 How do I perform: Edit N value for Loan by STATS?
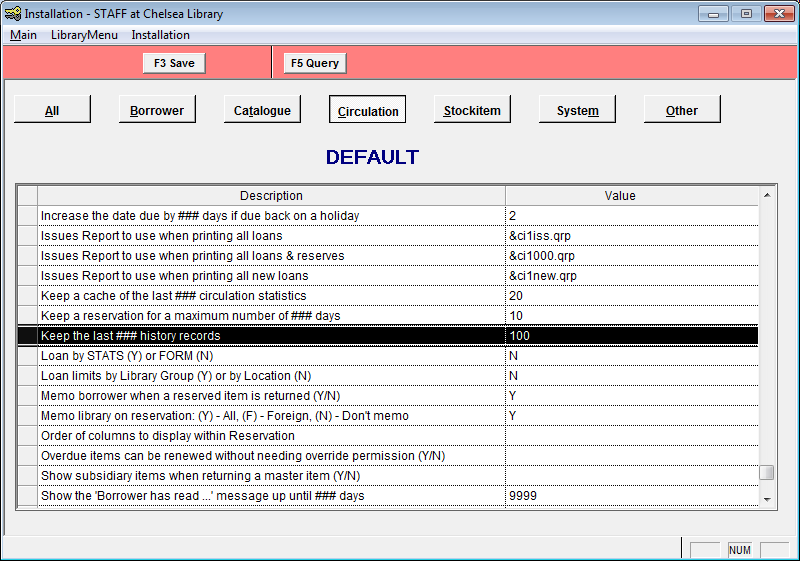632,355
